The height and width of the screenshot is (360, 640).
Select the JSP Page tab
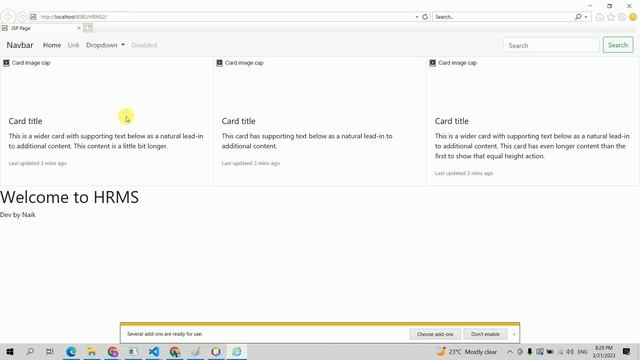[41, 28]
